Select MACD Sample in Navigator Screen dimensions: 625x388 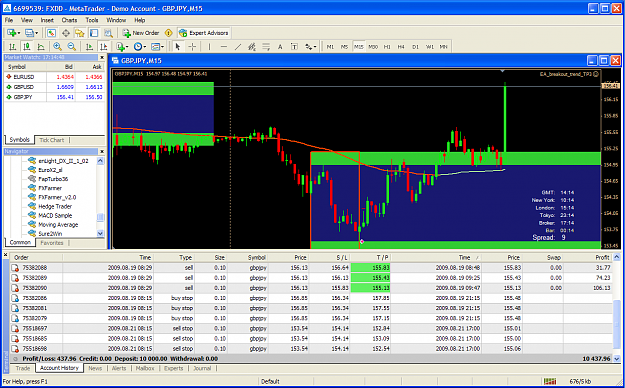(x=55, y=215)
